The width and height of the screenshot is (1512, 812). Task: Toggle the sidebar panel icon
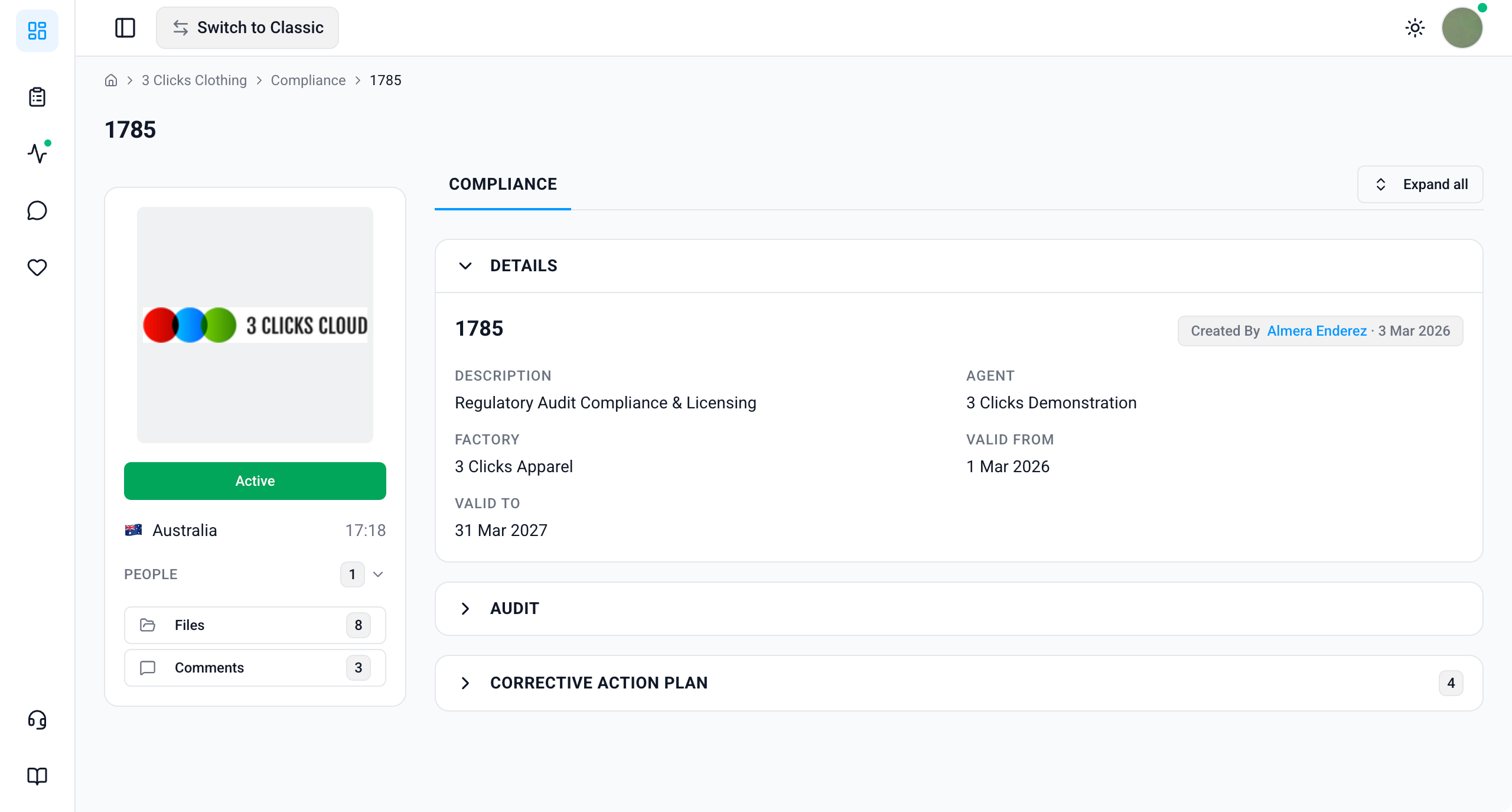click(125, 28)
